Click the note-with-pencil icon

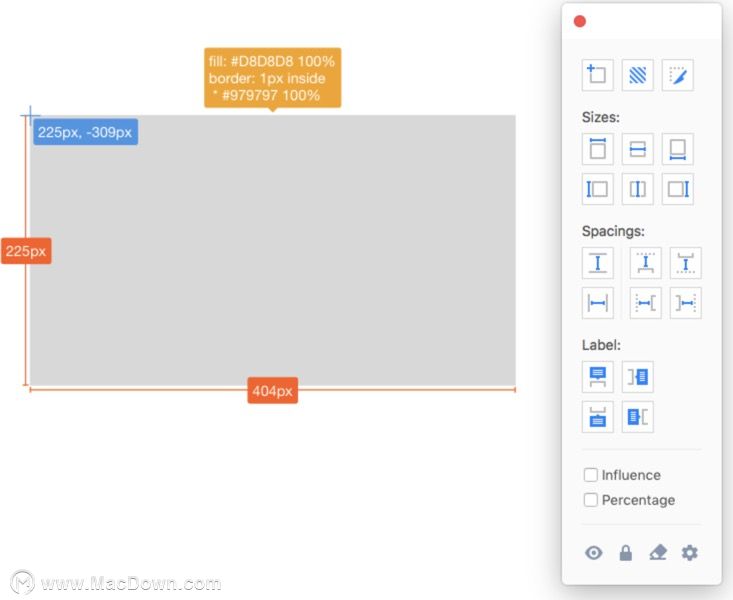[x=678, y=75]
